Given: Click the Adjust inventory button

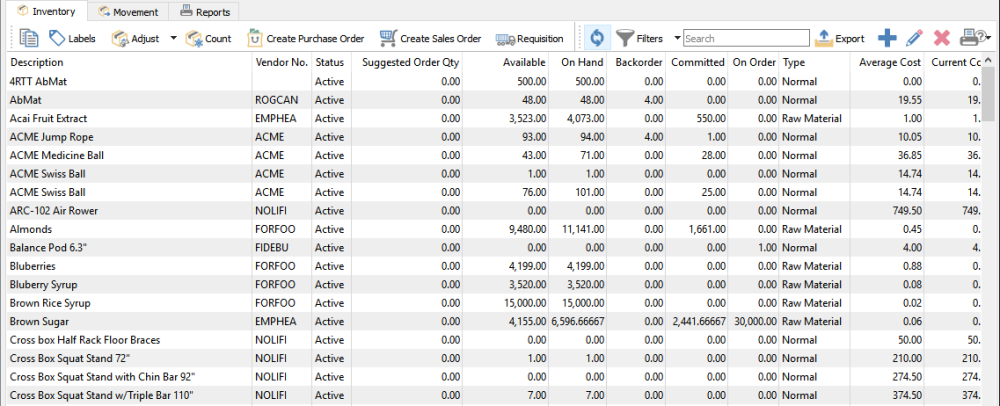Looking at the screenshot, I should point(136,38).
